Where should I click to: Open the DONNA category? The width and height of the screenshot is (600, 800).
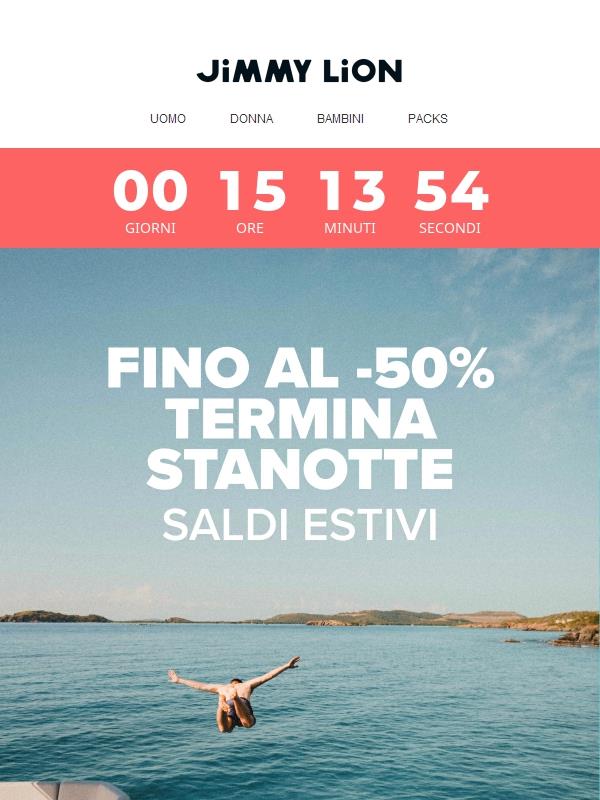(x=252, y=119)
